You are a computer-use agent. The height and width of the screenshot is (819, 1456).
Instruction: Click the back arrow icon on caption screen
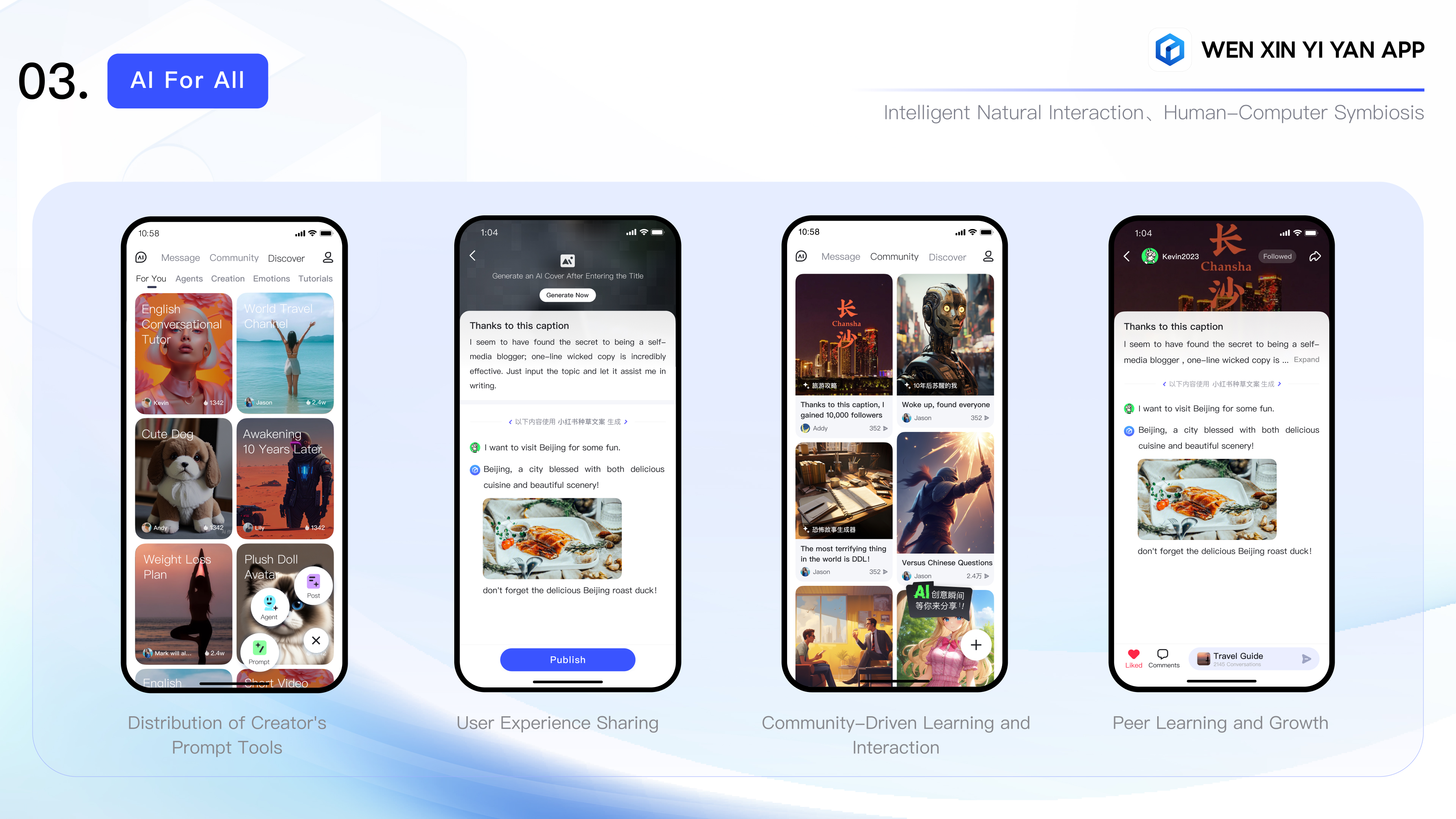[x=474, y=257]
